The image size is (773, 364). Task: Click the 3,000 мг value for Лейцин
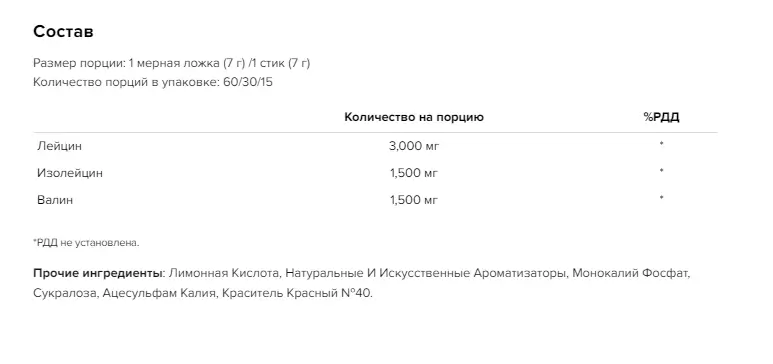pos(414,146)
